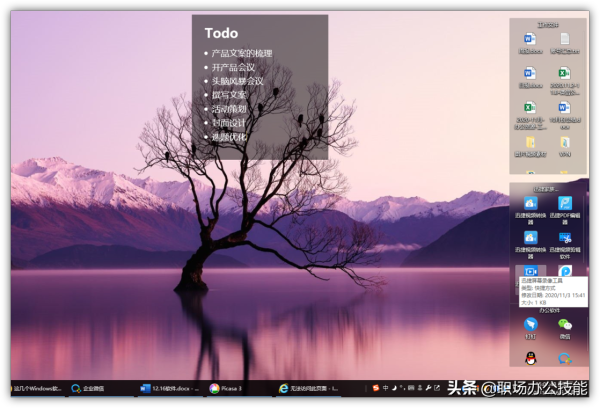
Task: Open the blank text file icon in top group
Action: (564, 40)
